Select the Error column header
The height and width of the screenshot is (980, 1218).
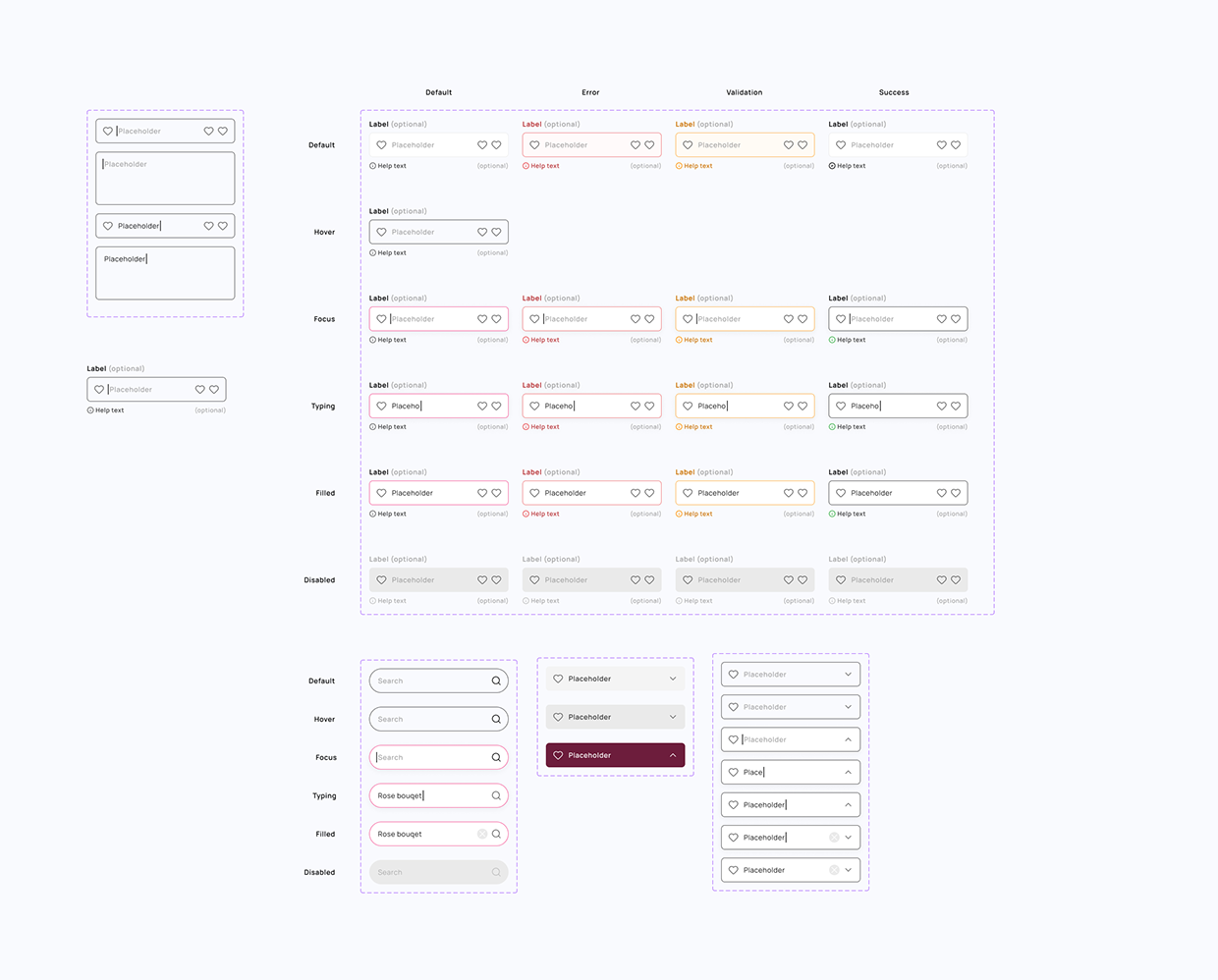click(590, 91)
